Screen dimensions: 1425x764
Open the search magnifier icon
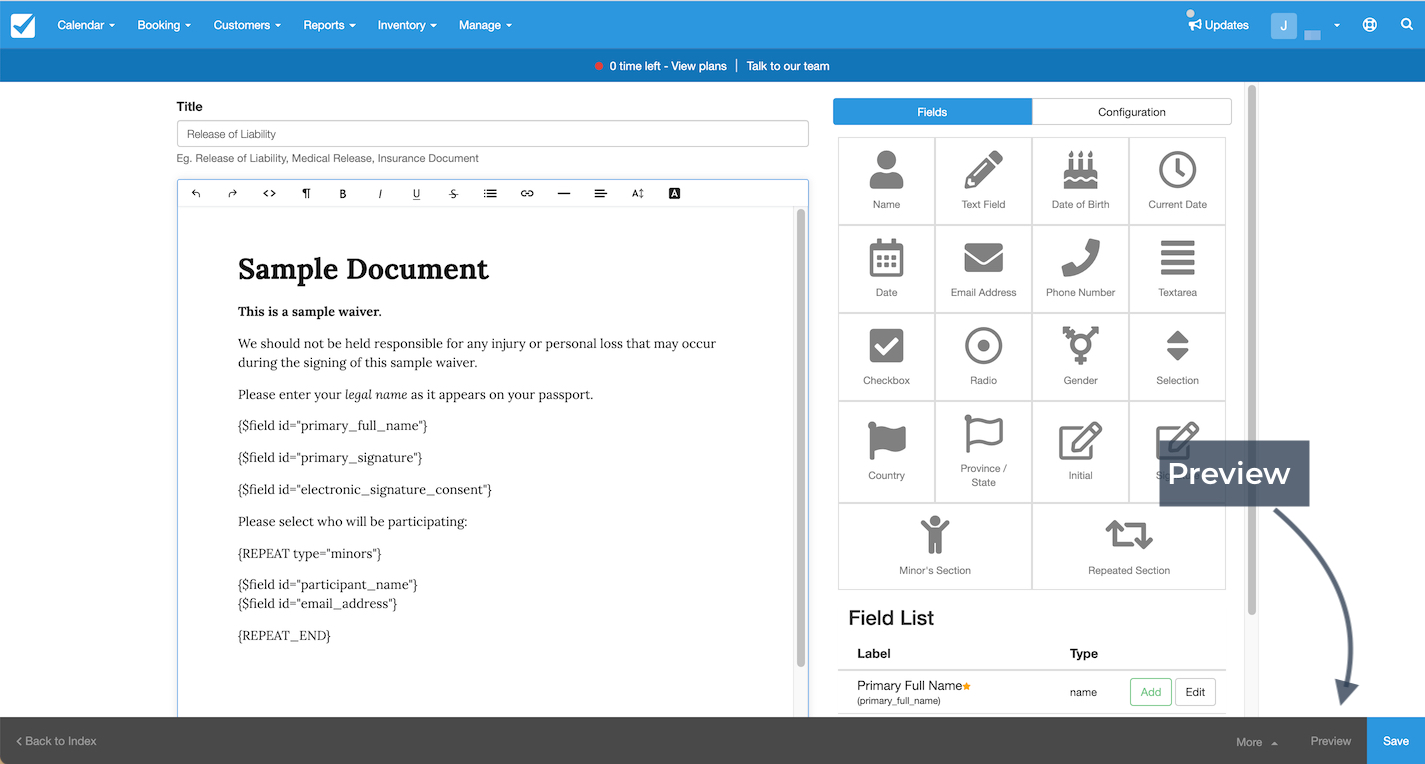(1407, 25)
